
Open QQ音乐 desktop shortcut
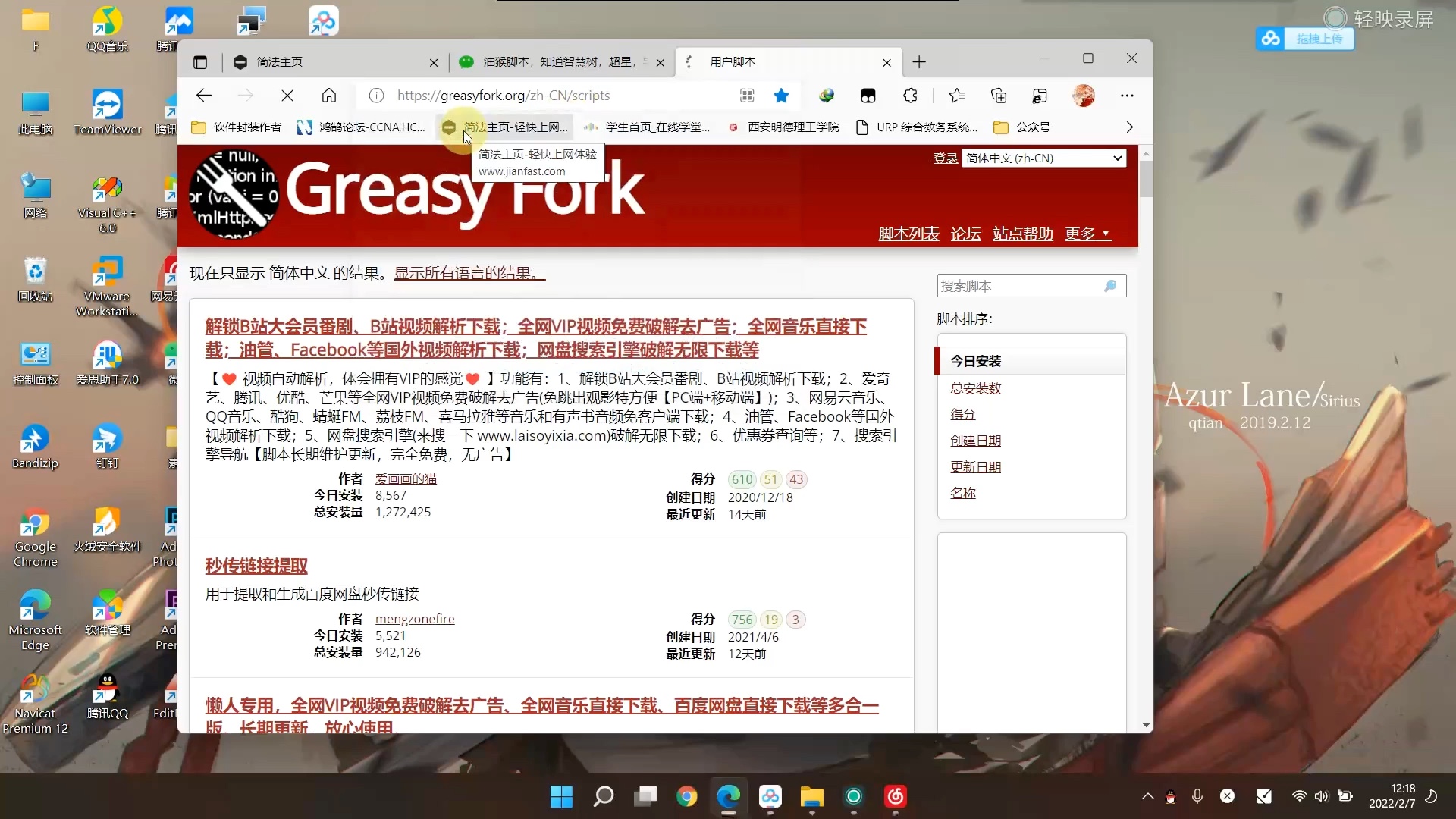tap(108, 30)
